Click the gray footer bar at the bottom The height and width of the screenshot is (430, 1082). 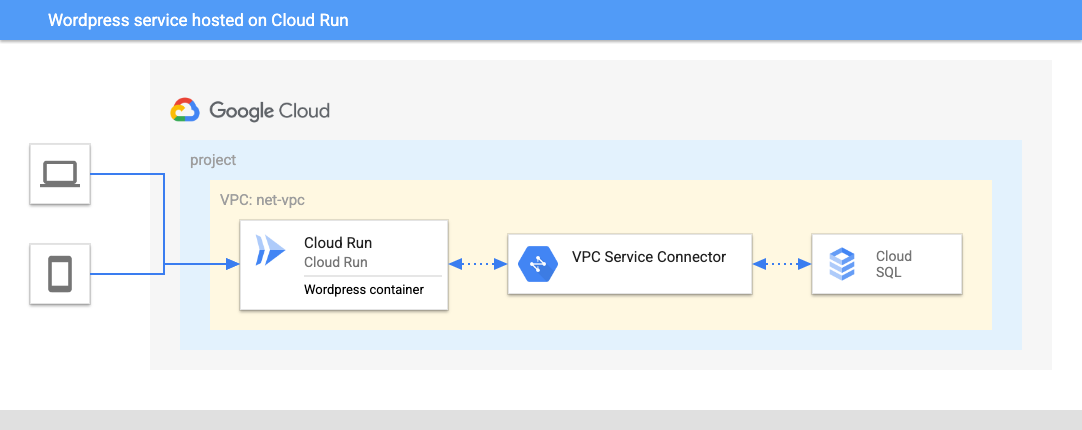coord(540,419)
